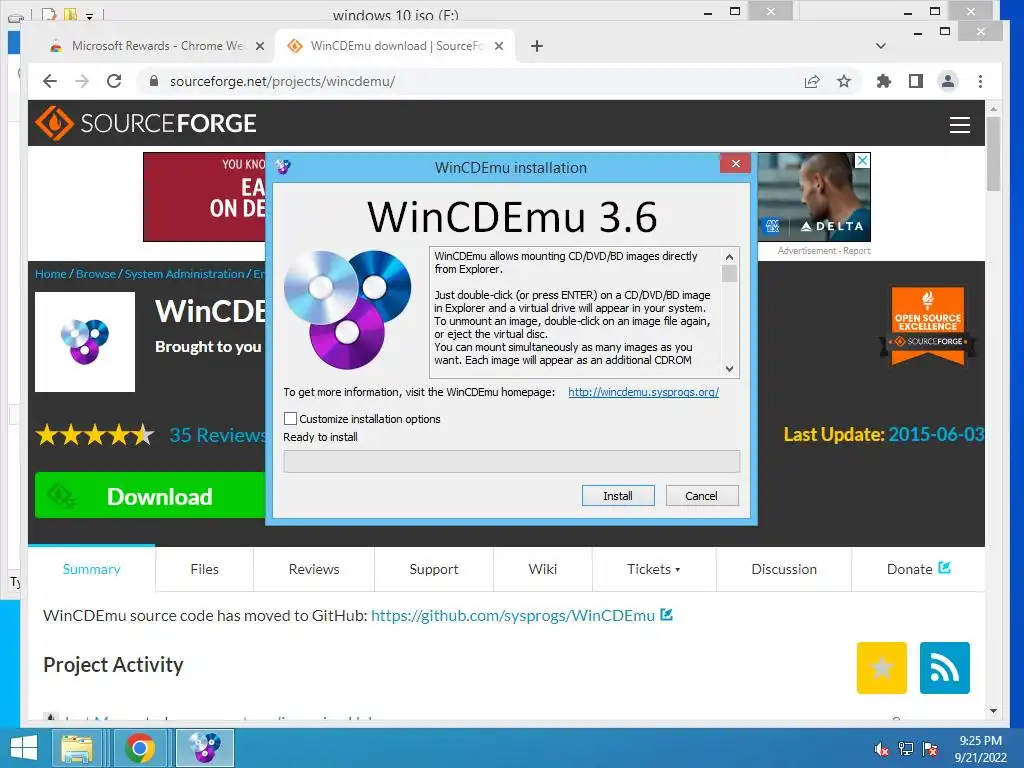Open a new Chrome tab

(x=537, y=46)
